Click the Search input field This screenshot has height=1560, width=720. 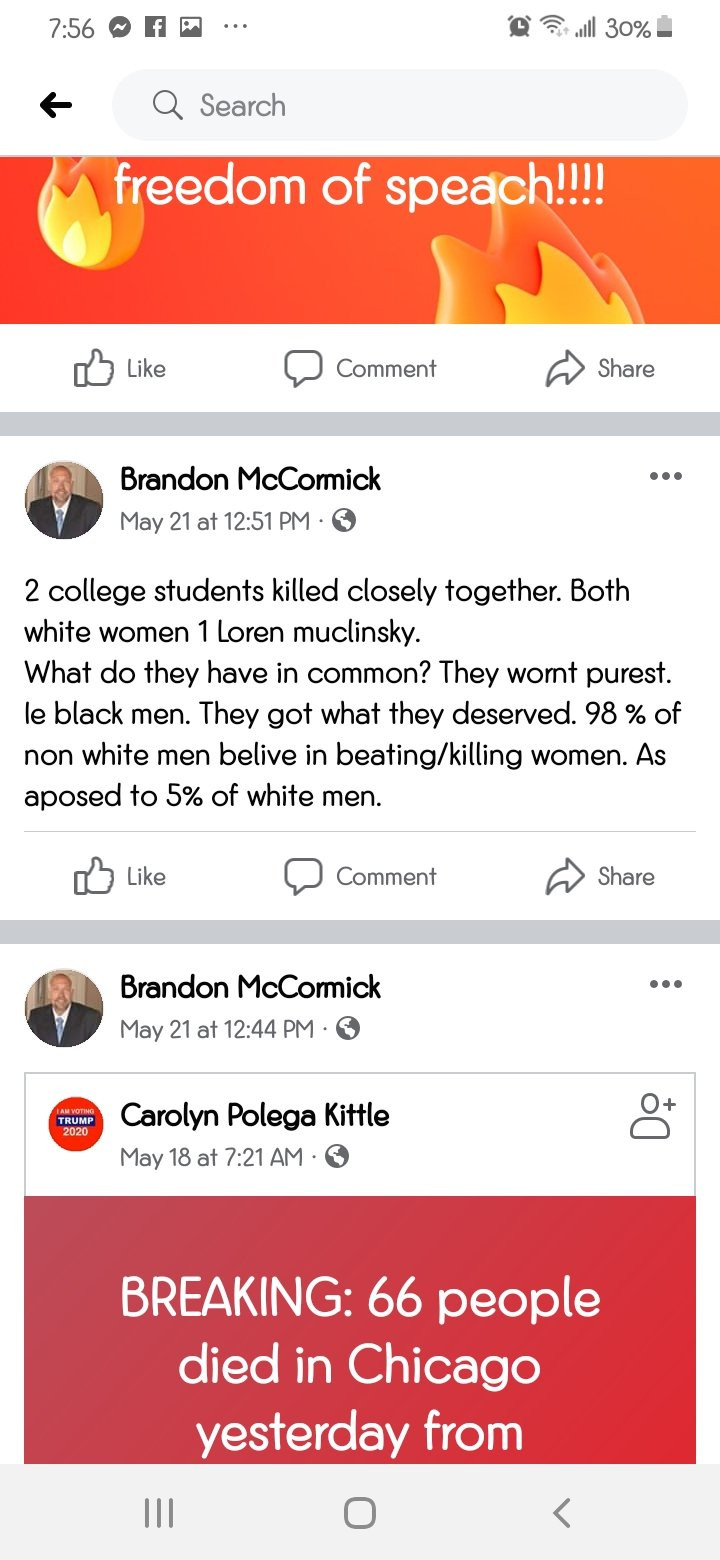point(400,105)
